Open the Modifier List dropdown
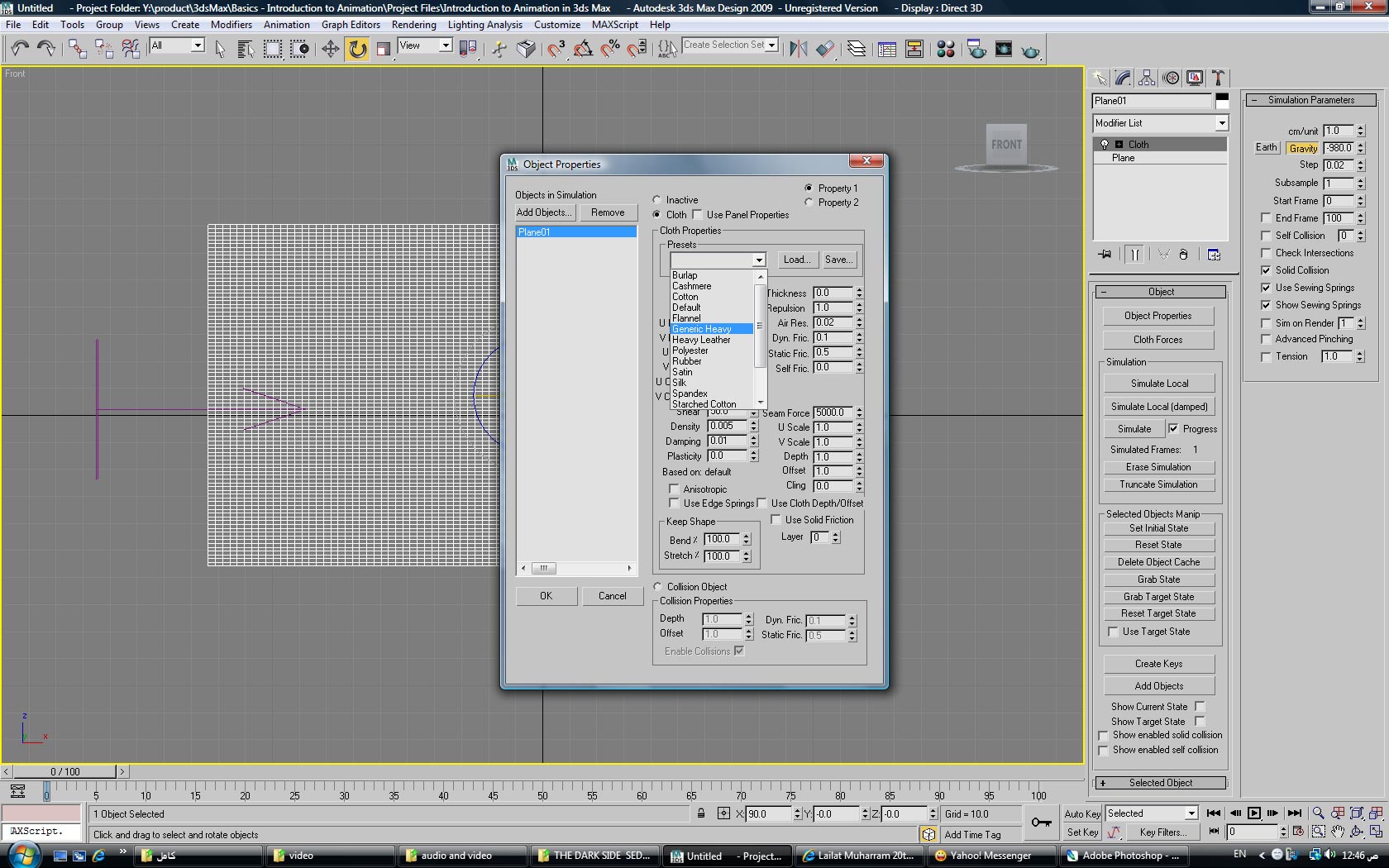Image resolution: width=1389 pixels, height=868 pixels. (1221, 123)
